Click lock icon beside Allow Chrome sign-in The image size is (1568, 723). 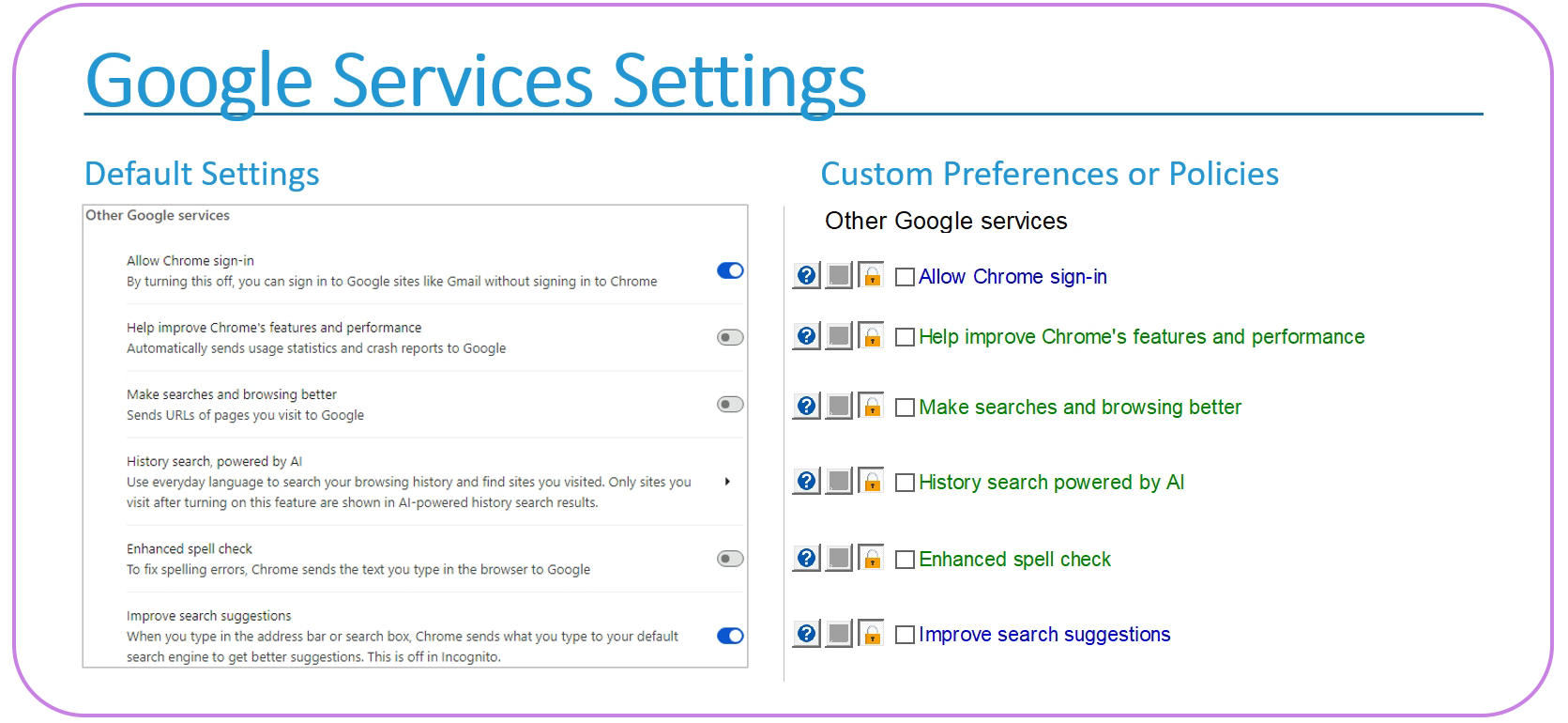coord(872,276)
